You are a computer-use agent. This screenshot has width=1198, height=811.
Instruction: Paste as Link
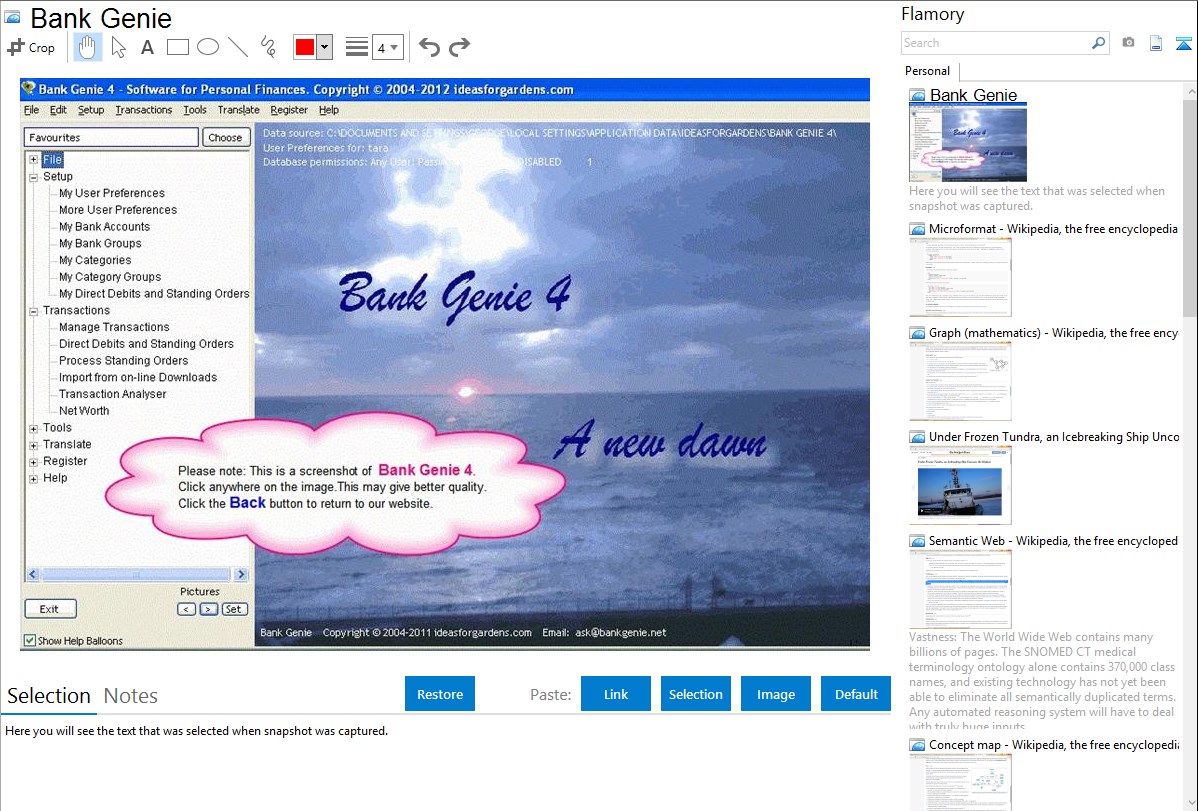(x=616, y=694)
